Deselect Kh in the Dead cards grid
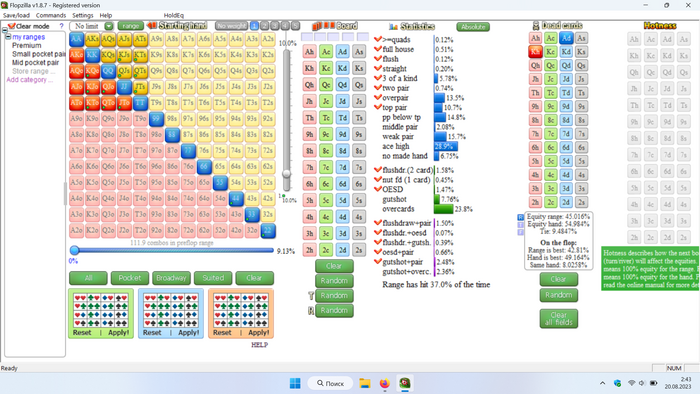The image size is (700, 394). coord(535,52)
